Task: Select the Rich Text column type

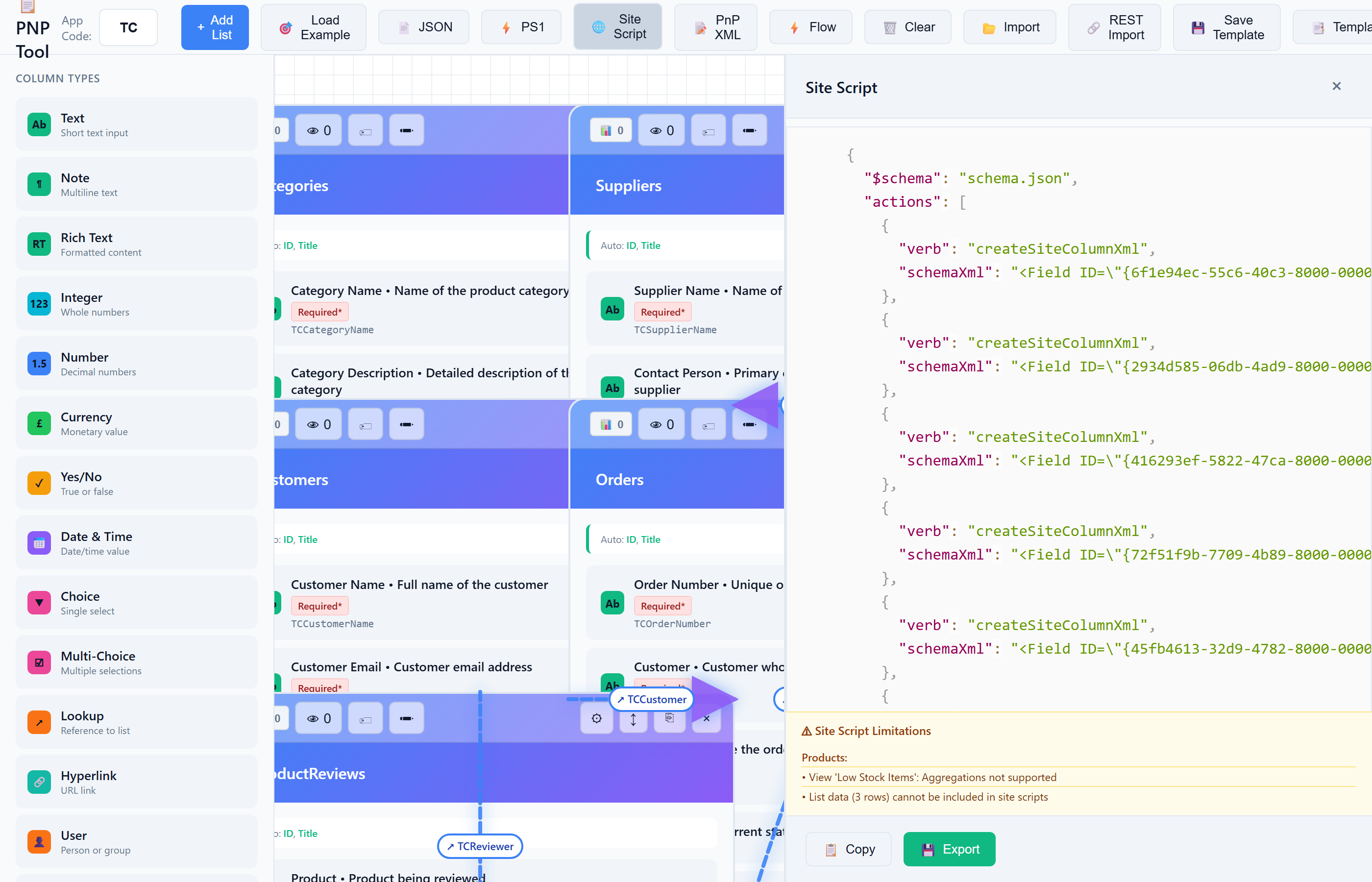Action: [x=136, y=244]
